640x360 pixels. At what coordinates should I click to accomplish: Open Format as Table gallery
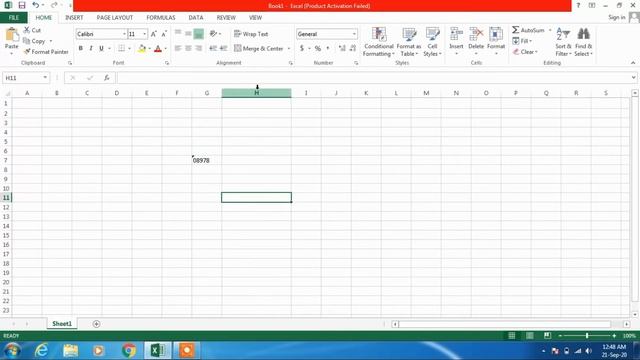click(409, 42)
